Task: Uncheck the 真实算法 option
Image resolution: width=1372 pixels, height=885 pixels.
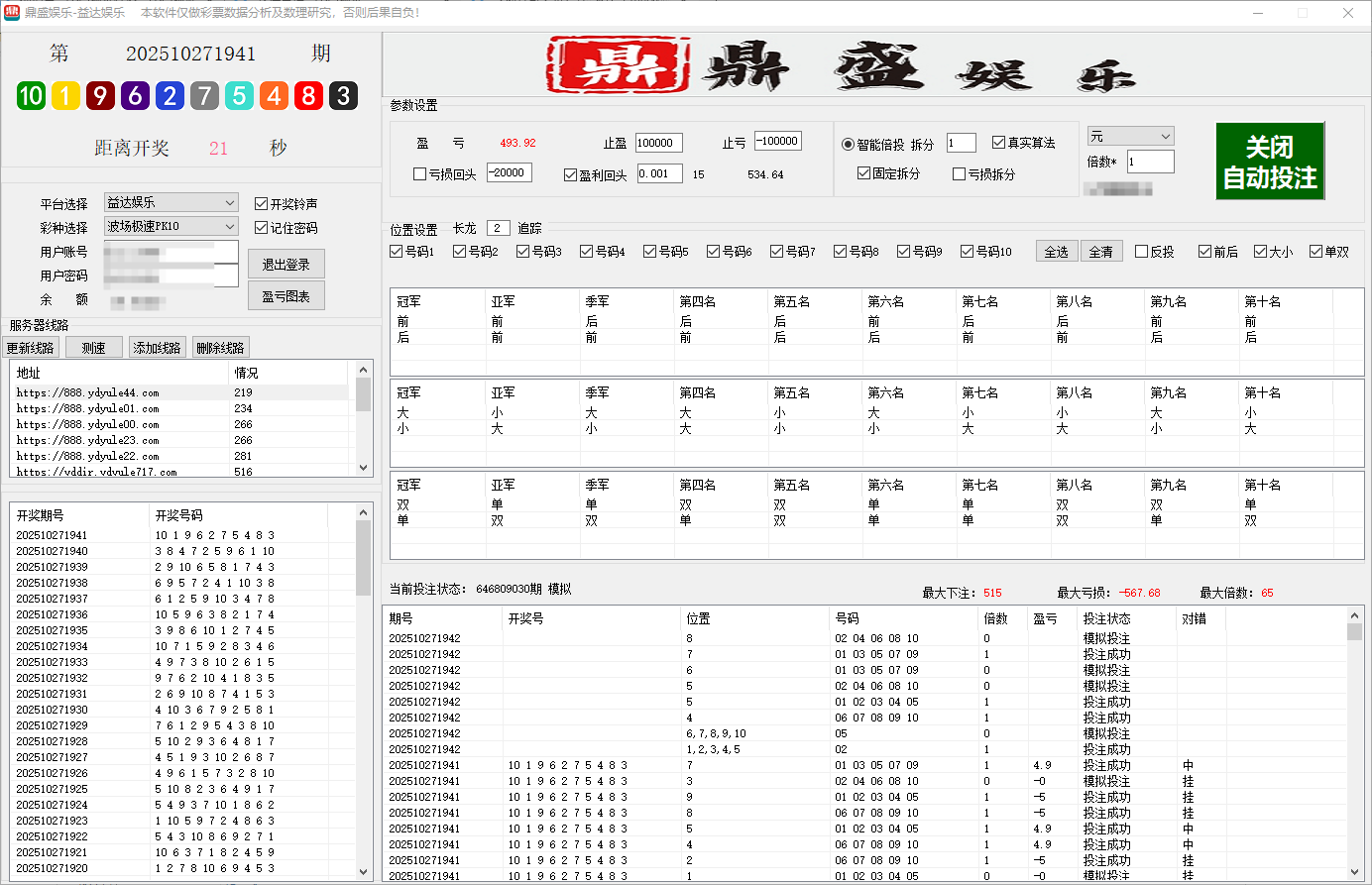Action: [x=997, y=142]
